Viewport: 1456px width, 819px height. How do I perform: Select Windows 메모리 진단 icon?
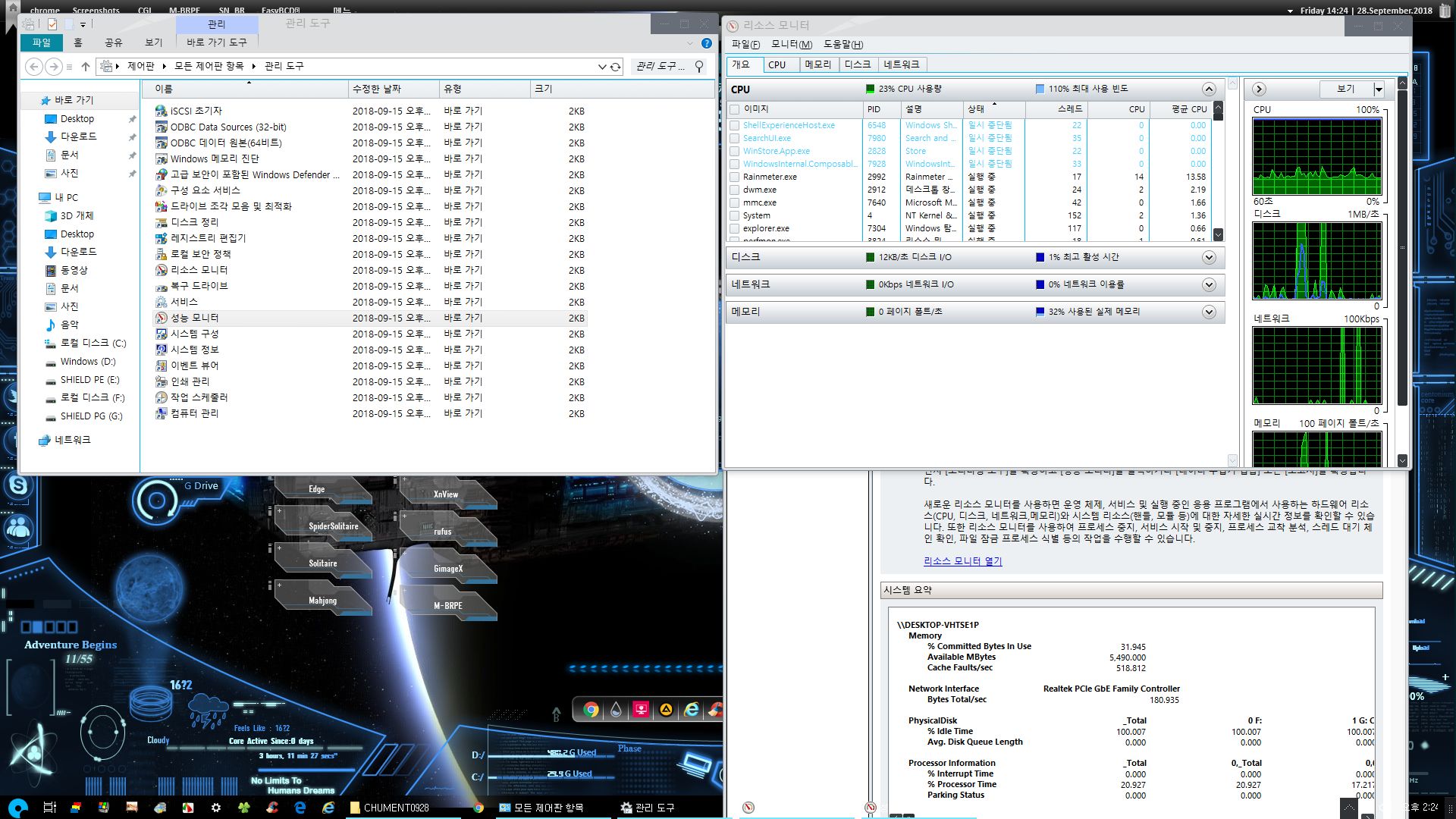click(x=161, y=158)
